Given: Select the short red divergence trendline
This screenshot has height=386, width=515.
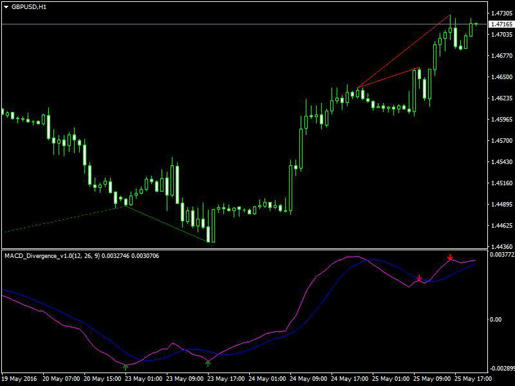Looking at the screenshot, I should (388, 78).
